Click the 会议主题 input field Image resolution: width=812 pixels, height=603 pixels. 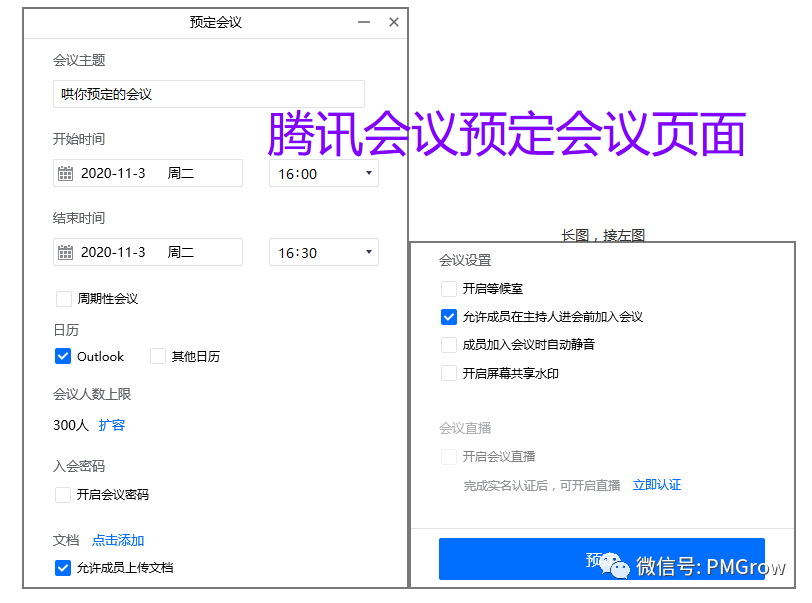[209, 94]
